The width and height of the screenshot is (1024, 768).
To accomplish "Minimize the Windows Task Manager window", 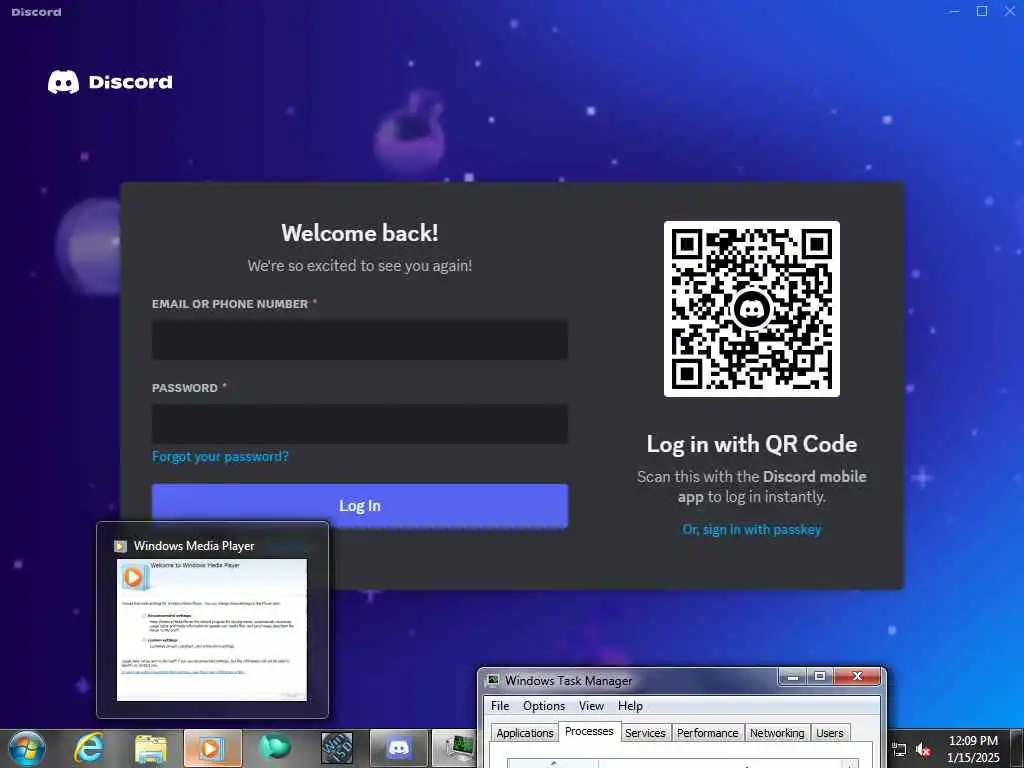I will [793, 677].
